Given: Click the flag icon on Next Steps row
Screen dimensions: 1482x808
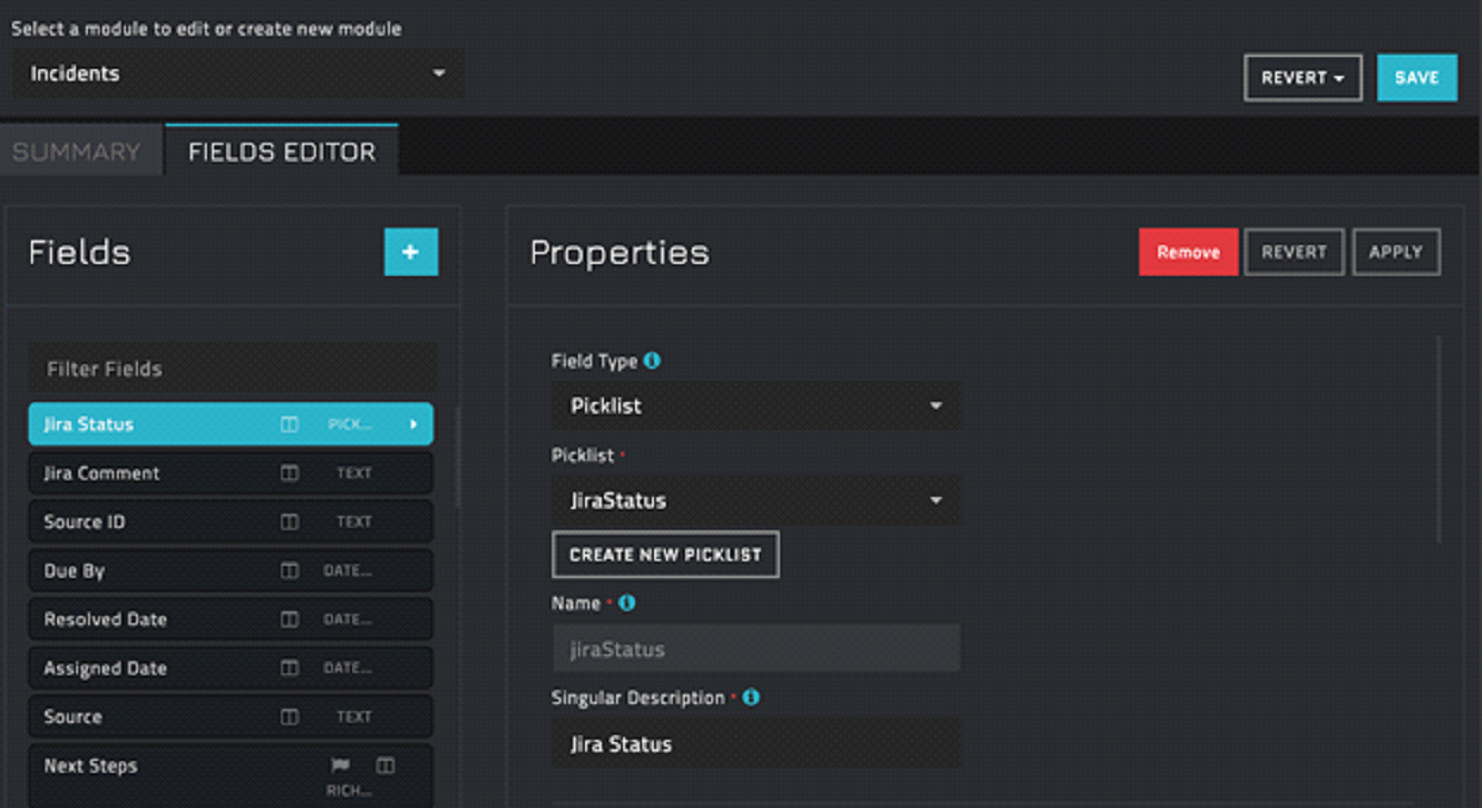Looking at the screenshot, I should (x=340, y=766).
